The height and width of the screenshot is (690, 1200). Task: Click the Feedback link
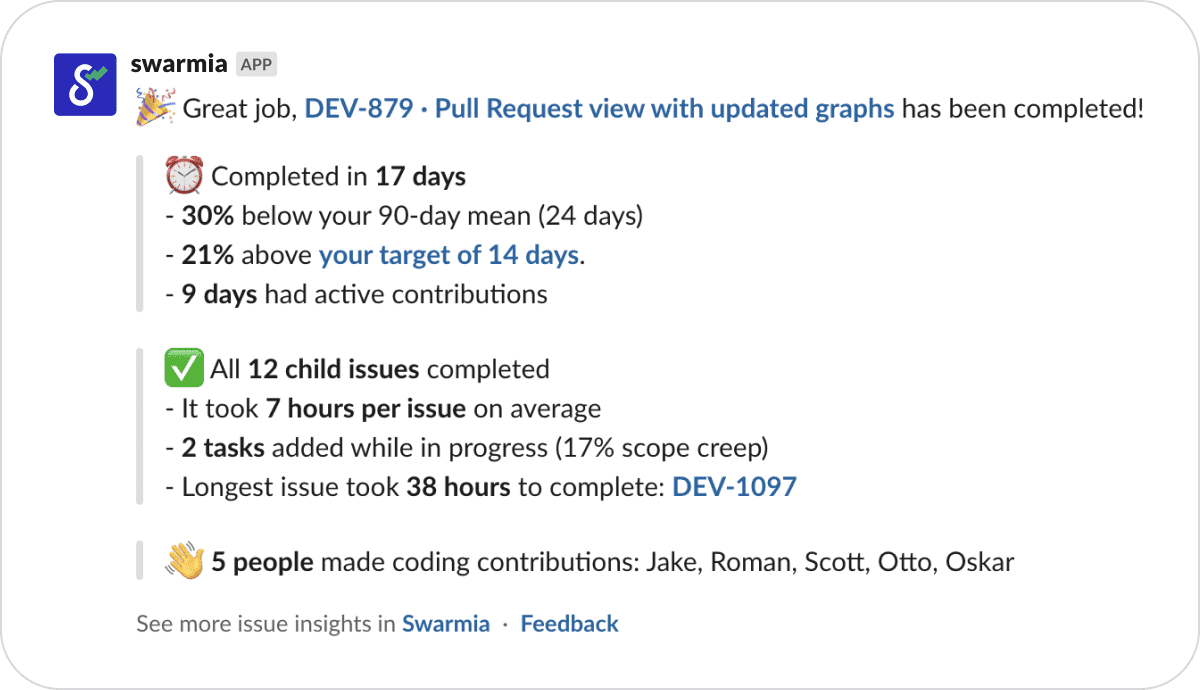coord(569,624)
